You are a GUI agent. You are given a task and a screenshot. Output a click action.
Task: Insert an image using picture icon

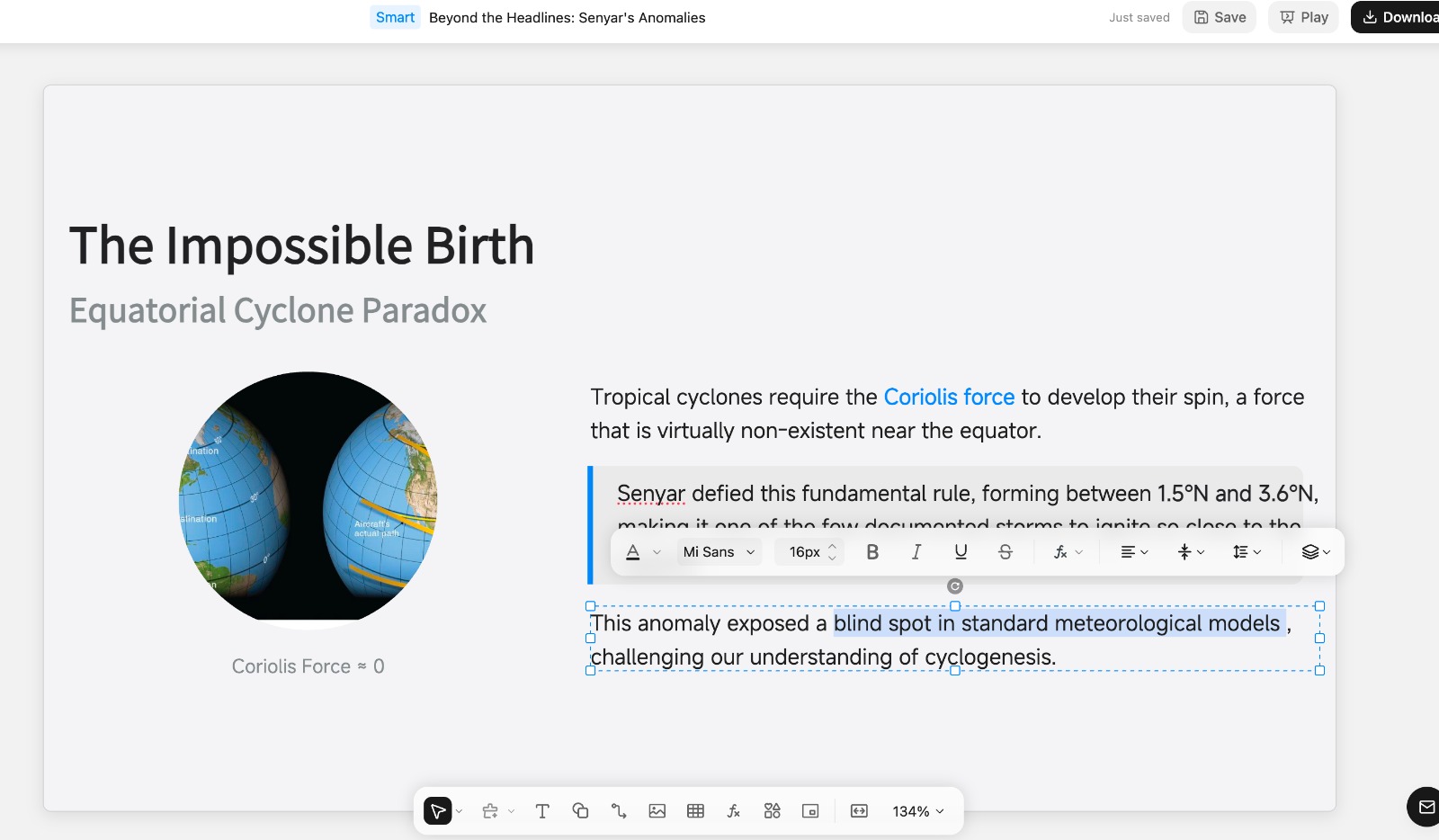click(x=657, y=811)
